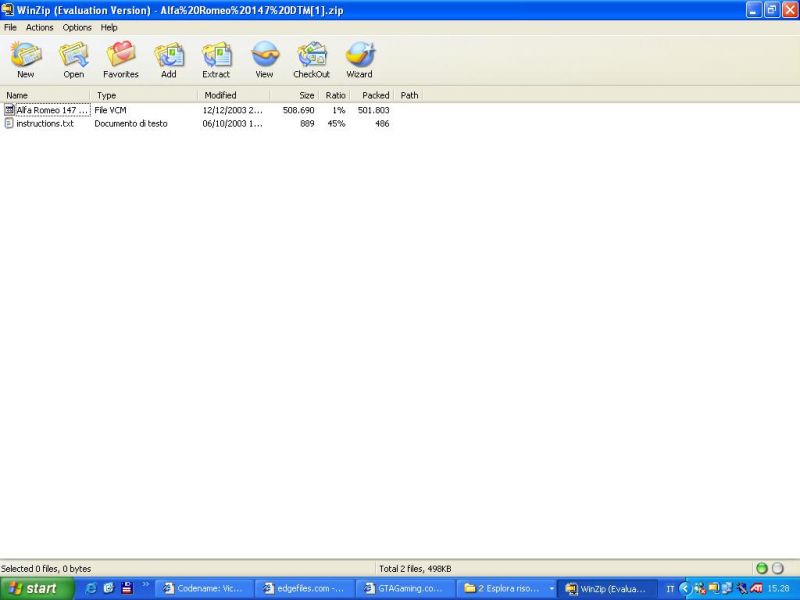Restore down the WinZip window
Viewport: 800px width, 600px height.
[772, 10]
